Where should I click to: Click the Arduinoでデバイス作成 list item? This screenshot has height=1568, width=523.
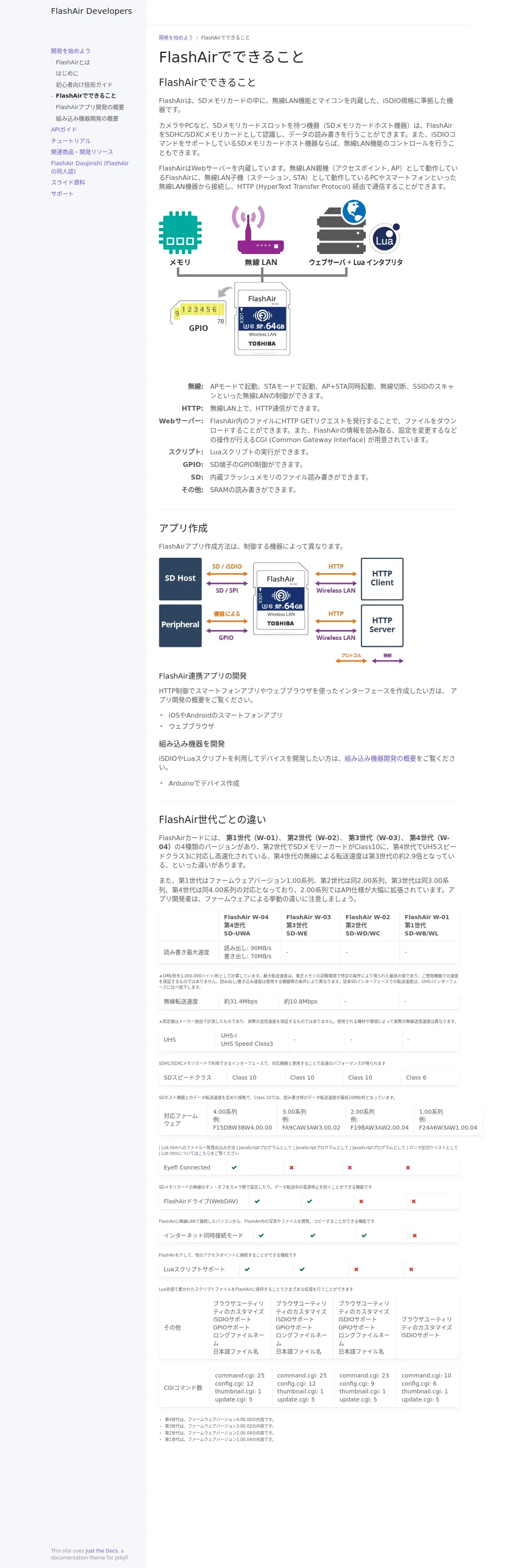pyautogui.click(x=204, y=784)
